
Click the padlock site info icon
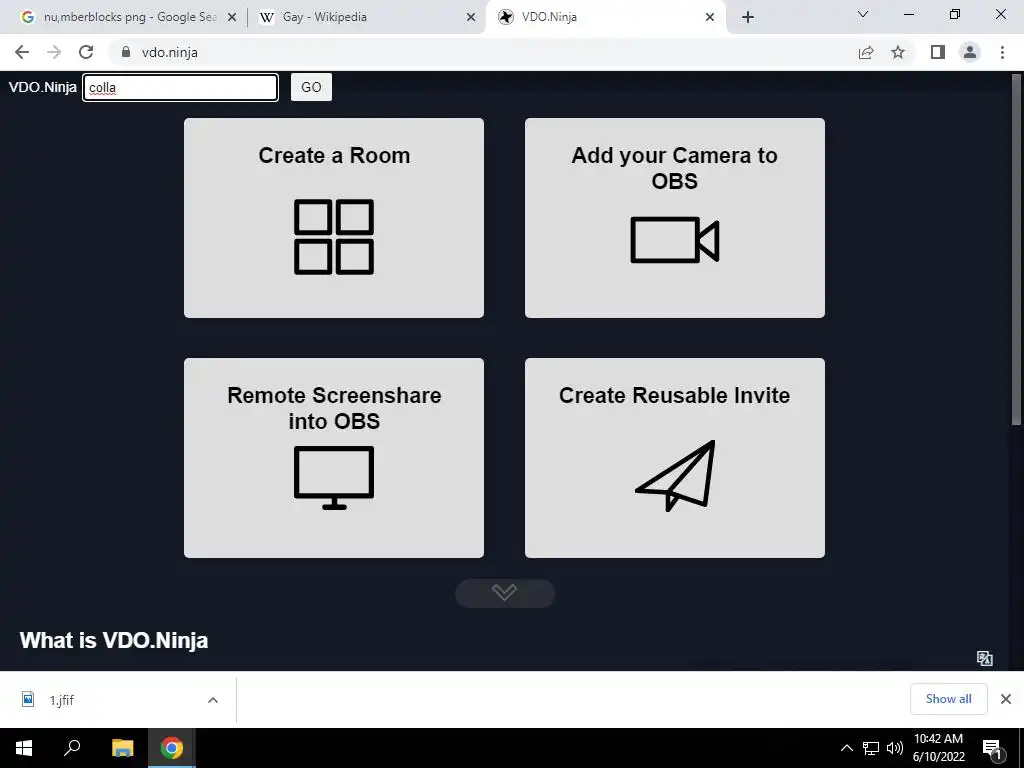tap(126, 52)
